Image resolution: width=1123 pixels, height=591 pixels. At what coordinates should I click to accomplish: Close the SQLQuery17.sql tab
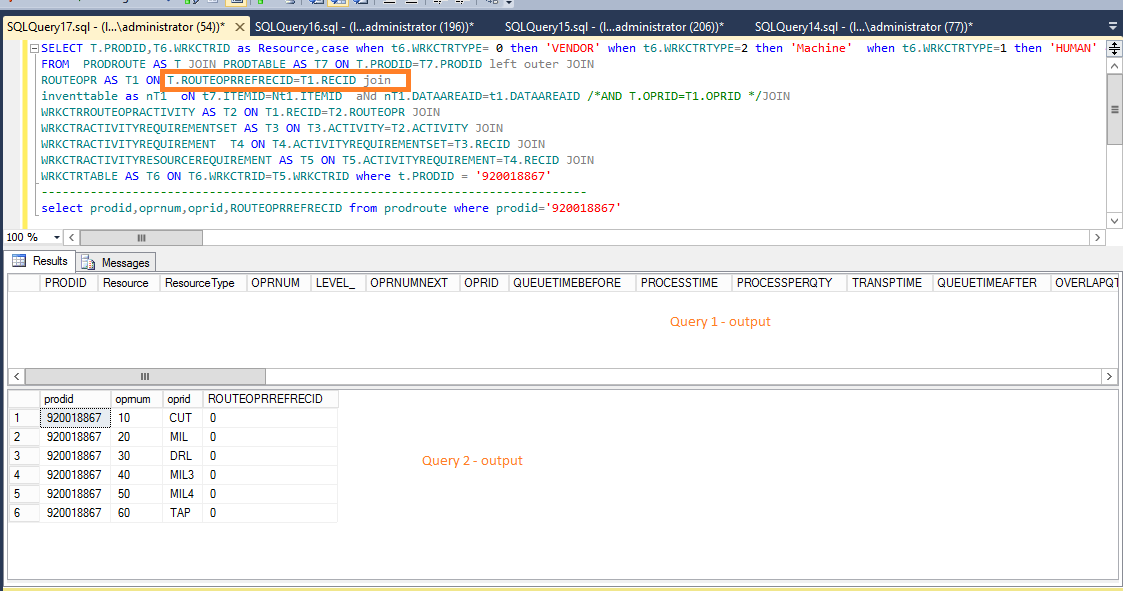pos(240,27)
